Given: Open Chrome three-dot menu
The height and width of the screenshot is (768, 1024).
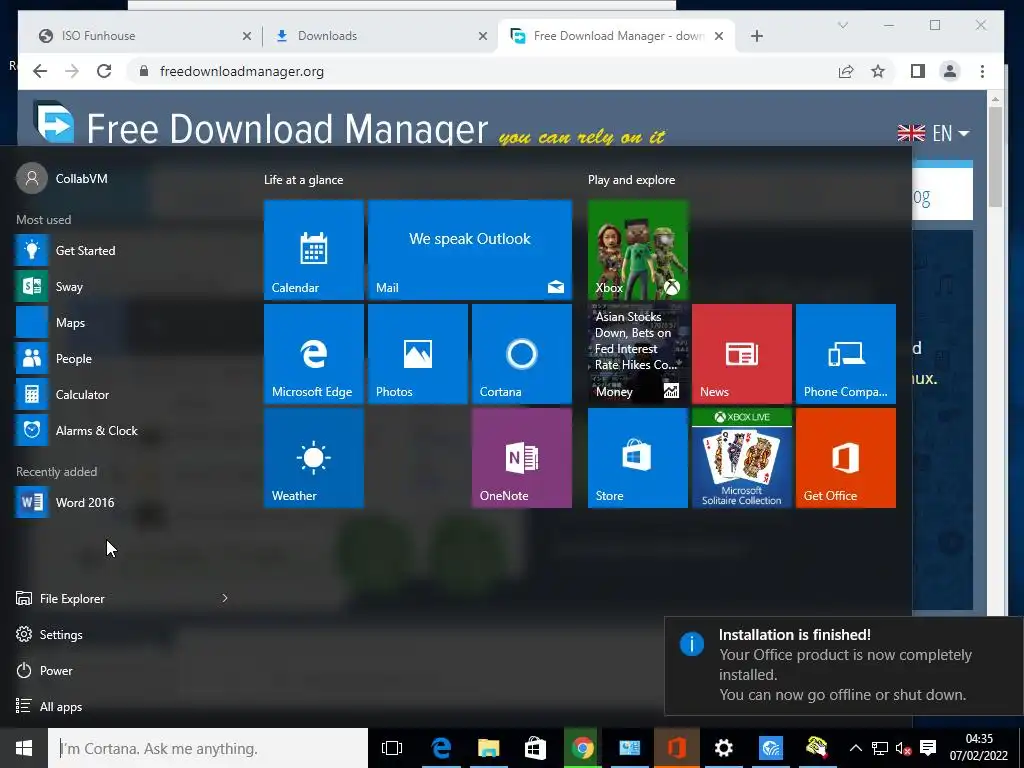Looking at the screenshot, I should (982, 71).
